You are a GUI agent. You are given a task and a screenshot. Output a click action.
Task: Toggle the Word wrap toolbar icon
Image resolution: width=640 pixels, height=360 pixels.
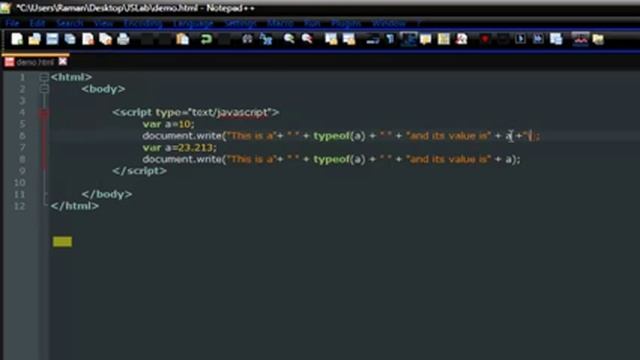coord(372,39)
